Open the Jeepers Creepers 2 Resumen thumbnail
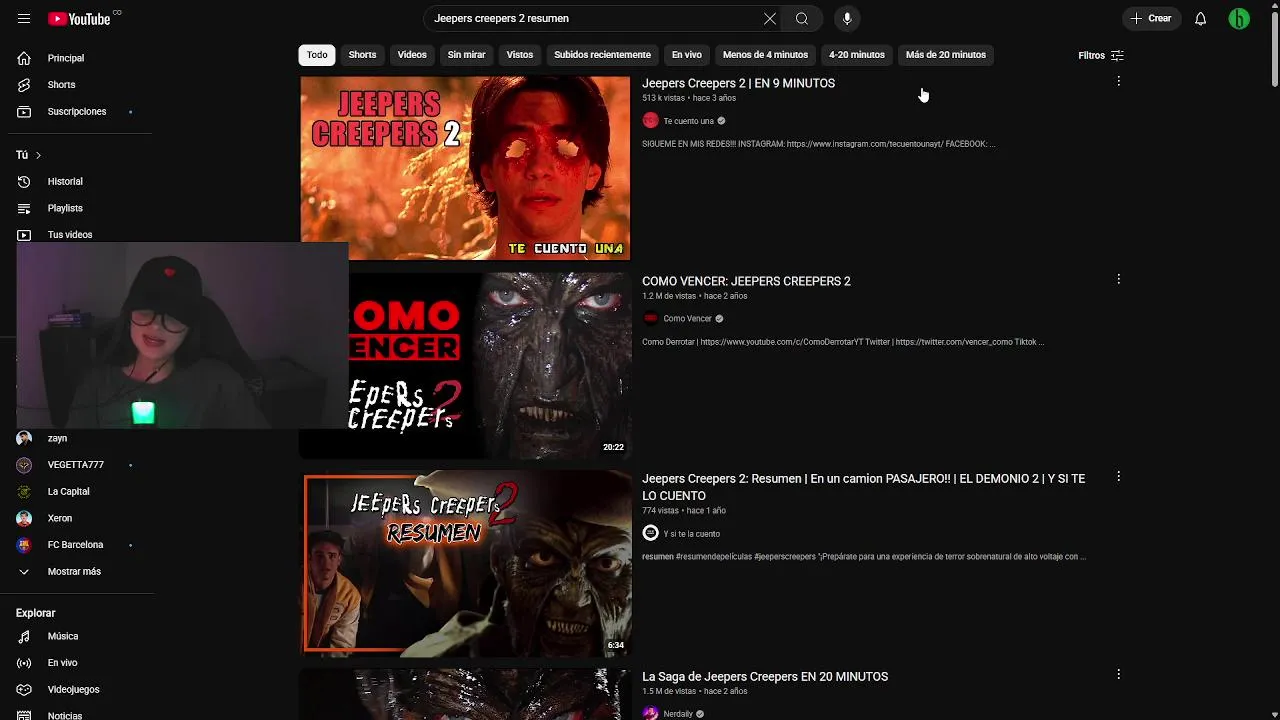Viewport: 1280px width, 720px height. [x=466, y=564]
